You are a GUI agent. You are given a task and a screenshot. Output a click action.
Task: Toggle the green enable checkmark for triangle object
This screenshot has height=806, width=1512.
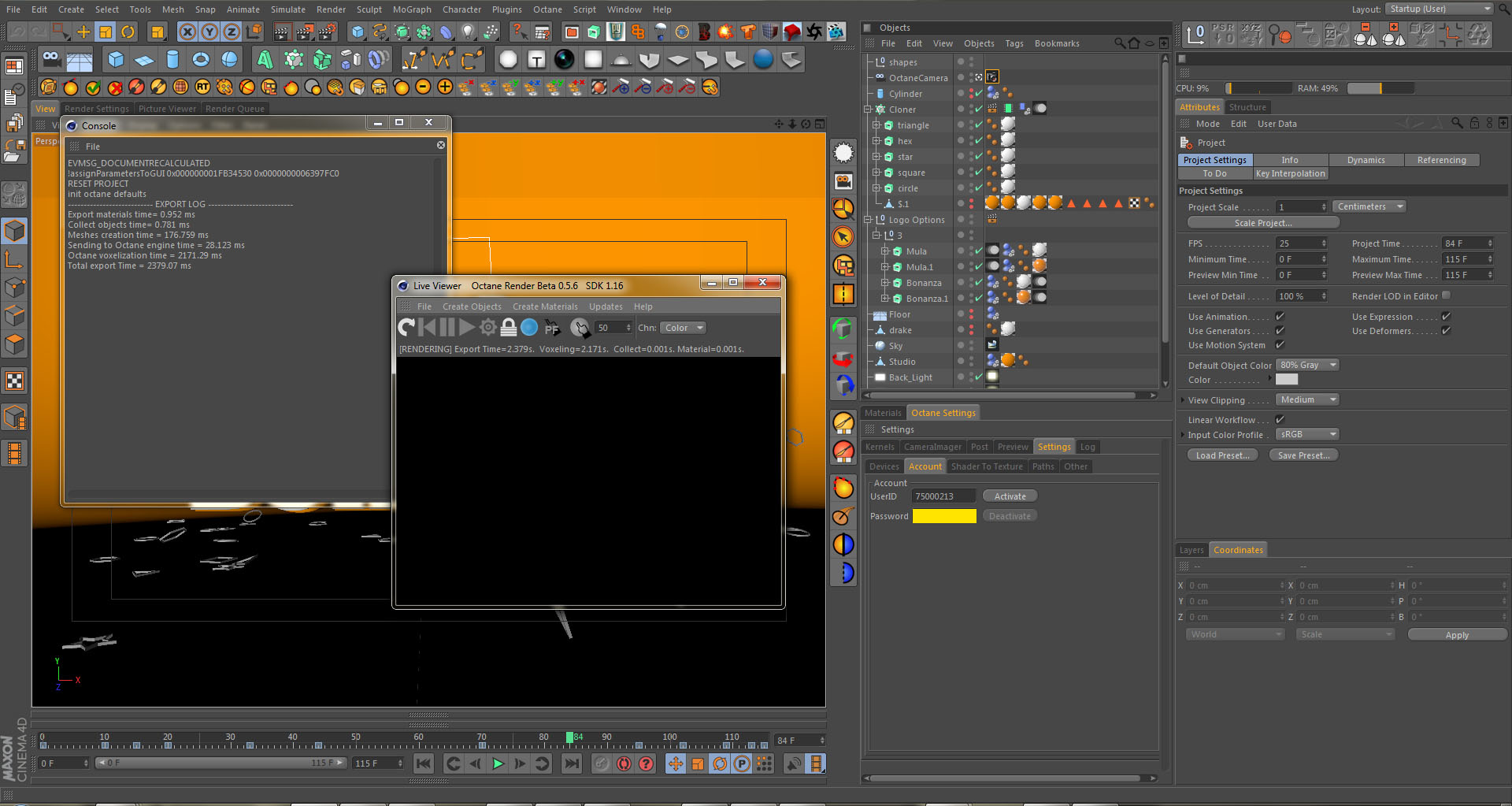978,125
